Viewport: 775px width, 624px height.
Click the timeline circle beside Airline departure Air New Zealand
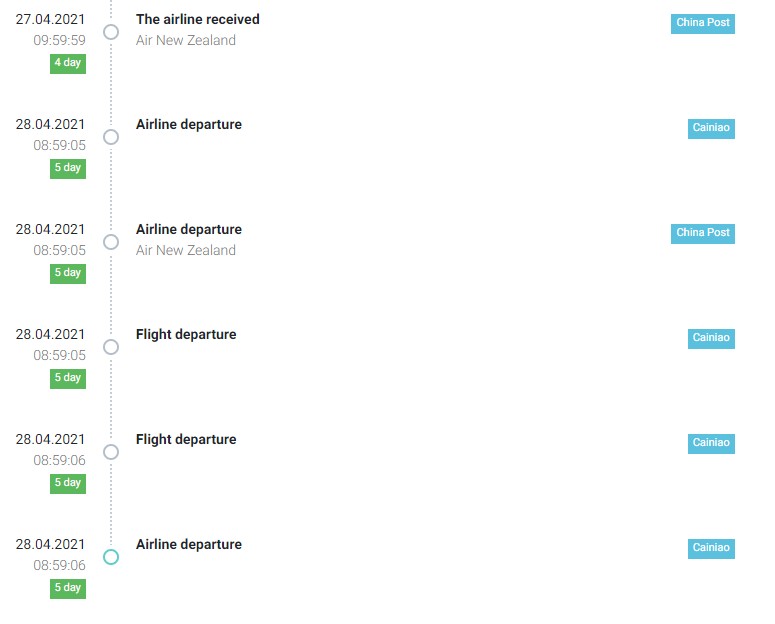click(111, 242)
